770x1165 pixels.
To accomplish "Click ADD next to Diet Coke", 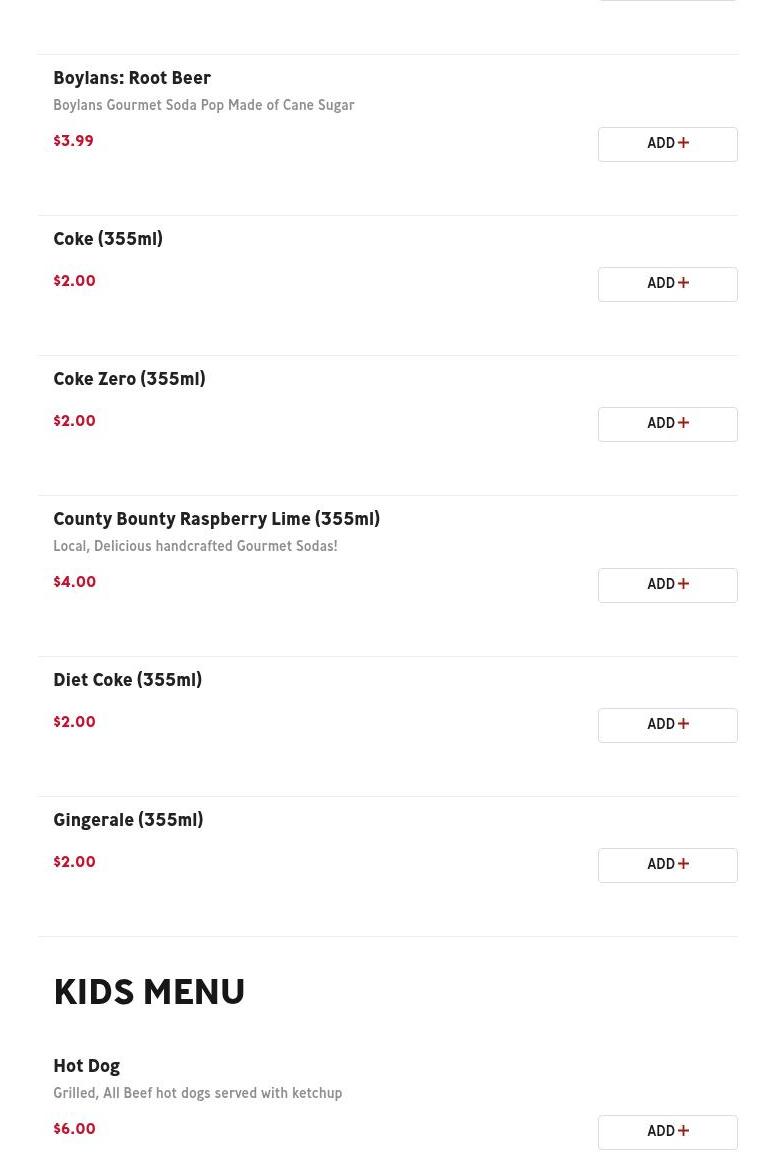I will 667,725.
